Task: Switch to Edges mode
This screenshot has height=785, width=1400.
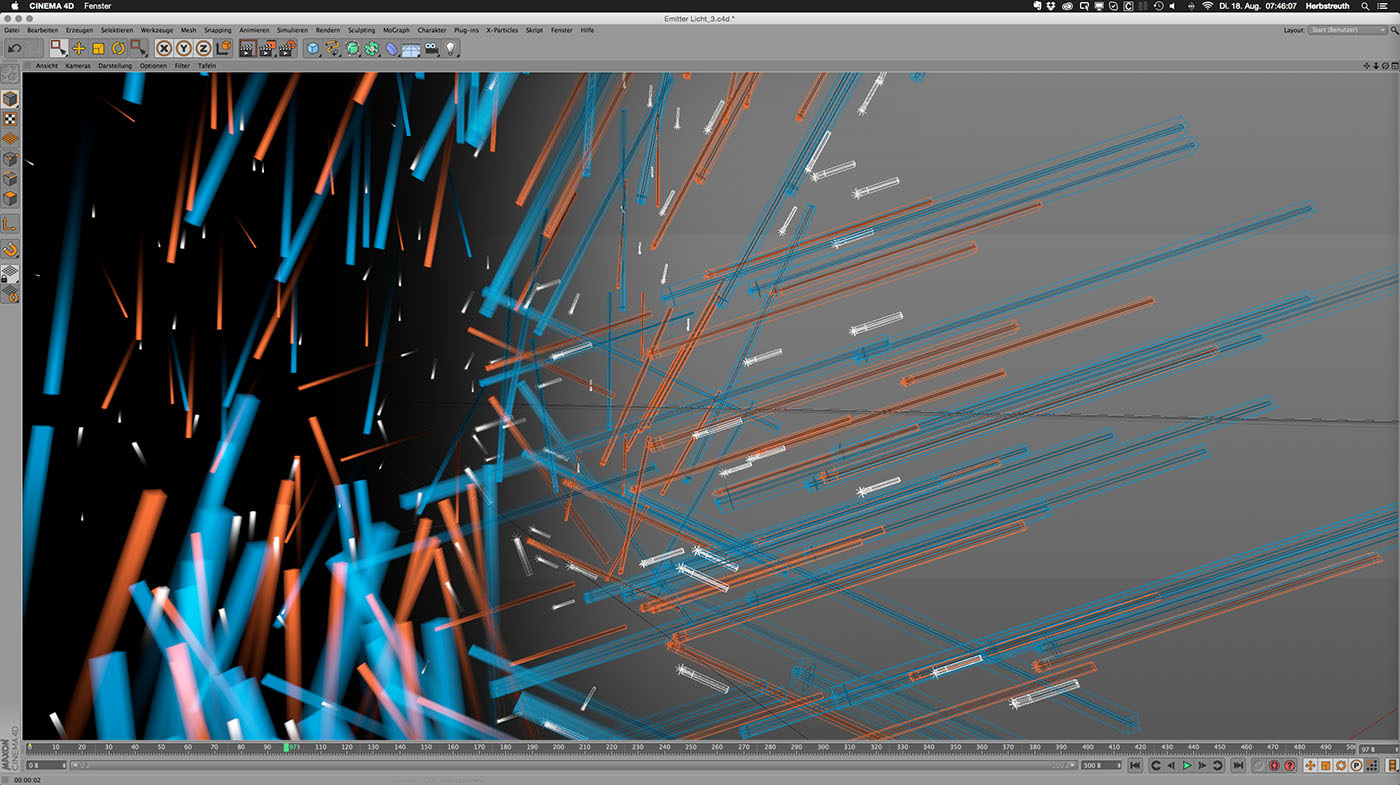Action: 10,179
